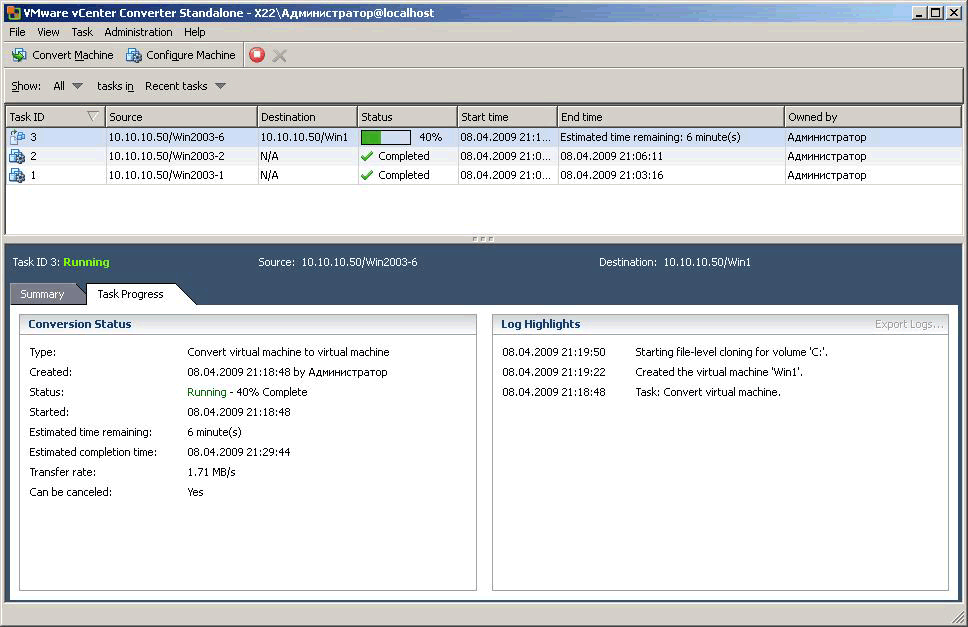This screenshot has height=627, width=968.
Task: Sort by the Destination column header
Action: point(307,117)
